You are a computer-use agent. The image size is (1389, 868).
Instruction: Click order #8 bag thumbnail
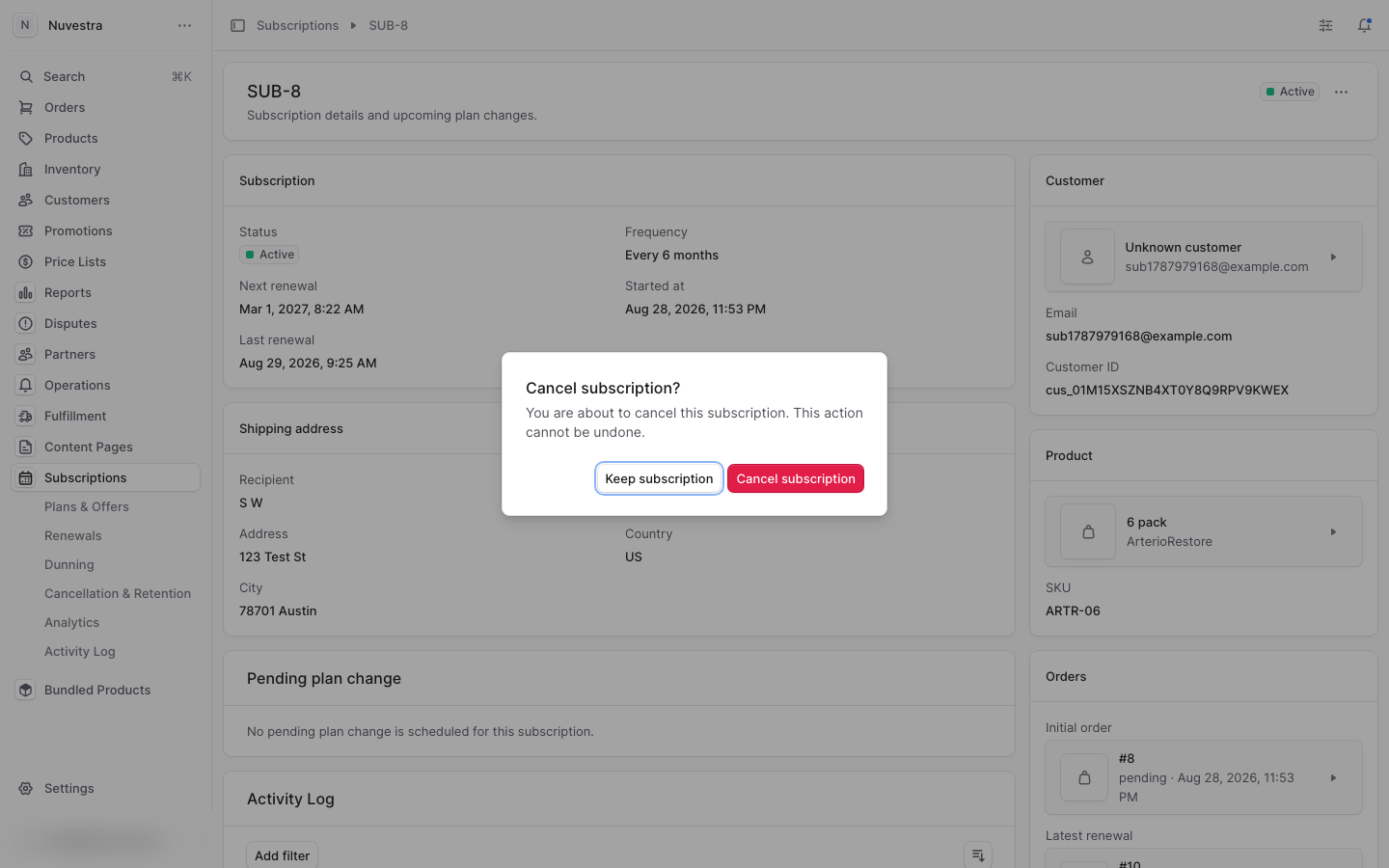tap(1084, 777)
